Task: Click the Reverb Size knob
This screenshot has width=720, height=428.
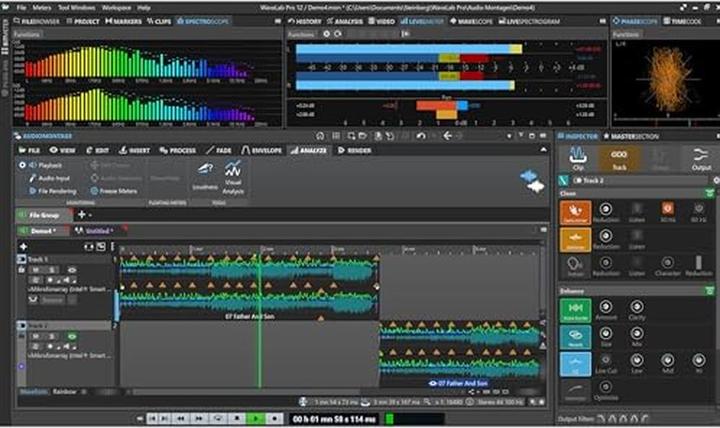Action: coord(606,333)
